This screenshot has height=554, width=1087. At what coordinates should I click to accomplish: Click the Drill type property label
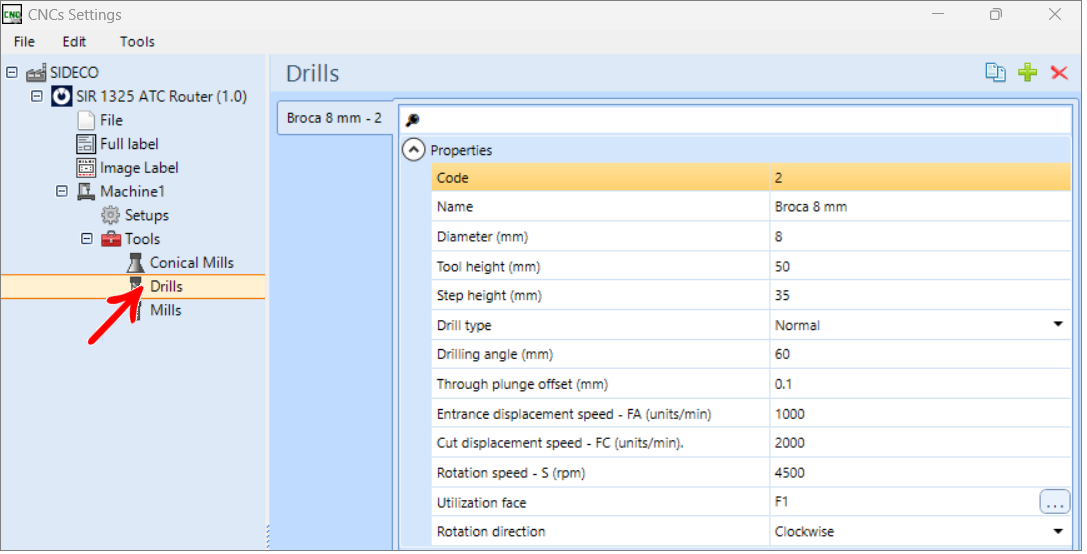(464, 325)
